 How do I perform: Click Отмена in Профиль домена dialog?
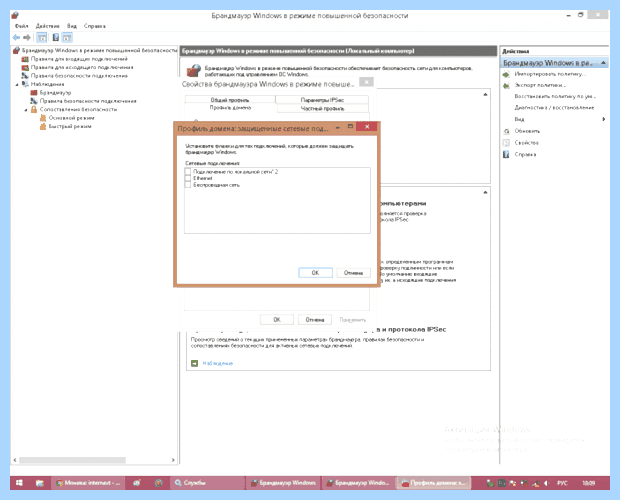(353, 273)
